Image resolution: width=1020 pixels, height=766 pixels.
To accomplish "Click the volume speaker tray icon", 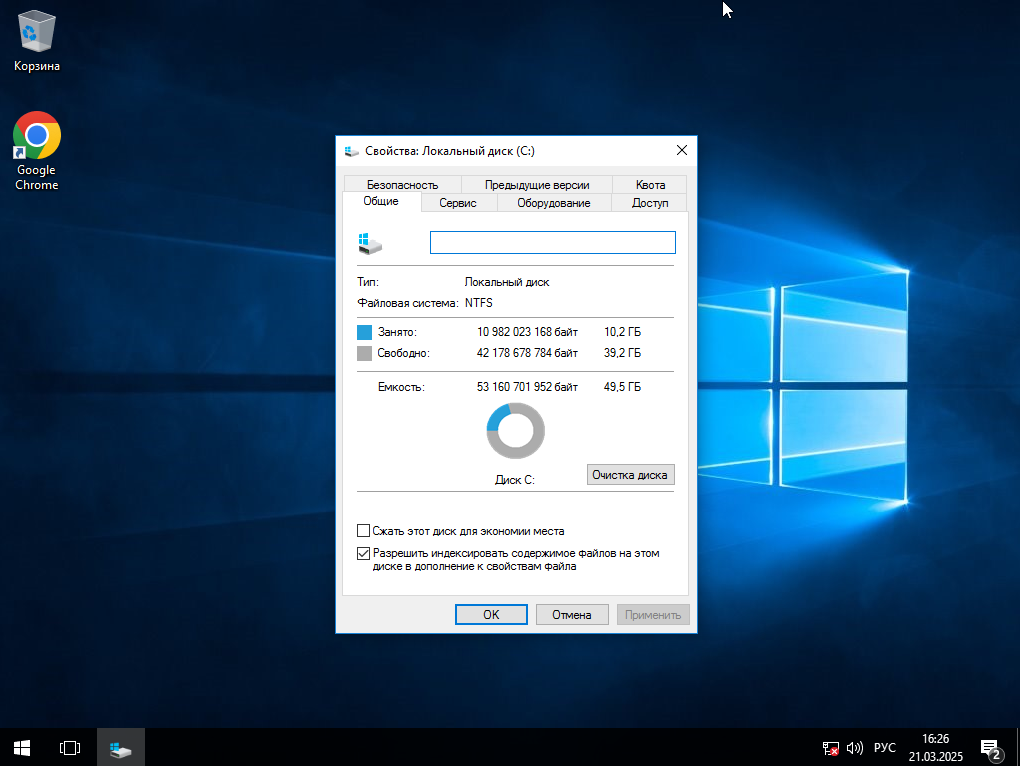I will 854,747.
